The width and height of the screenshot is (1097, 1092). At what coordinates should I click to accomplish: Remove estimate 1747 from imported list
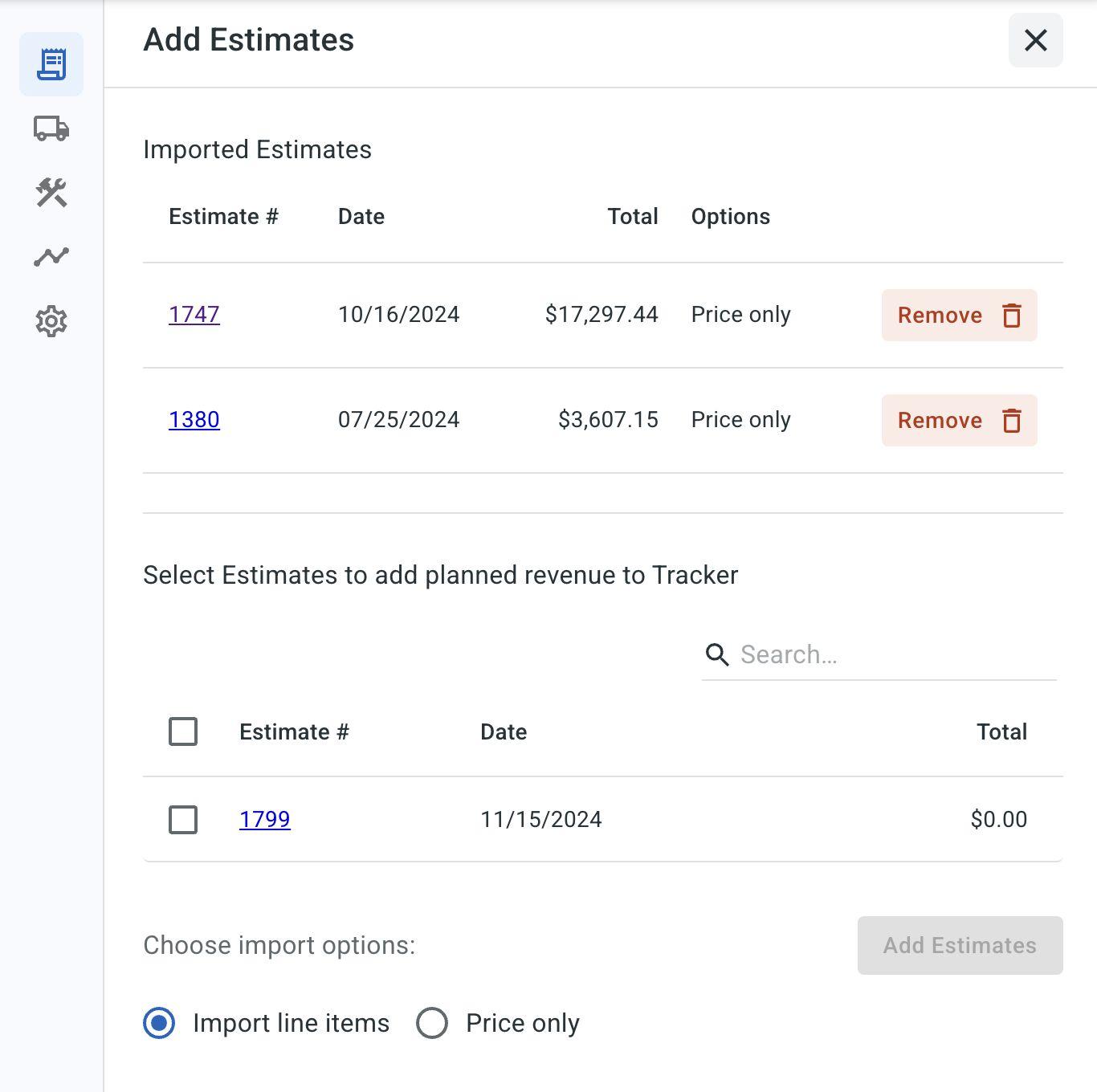pyautogui.click(x=940, y=316)
